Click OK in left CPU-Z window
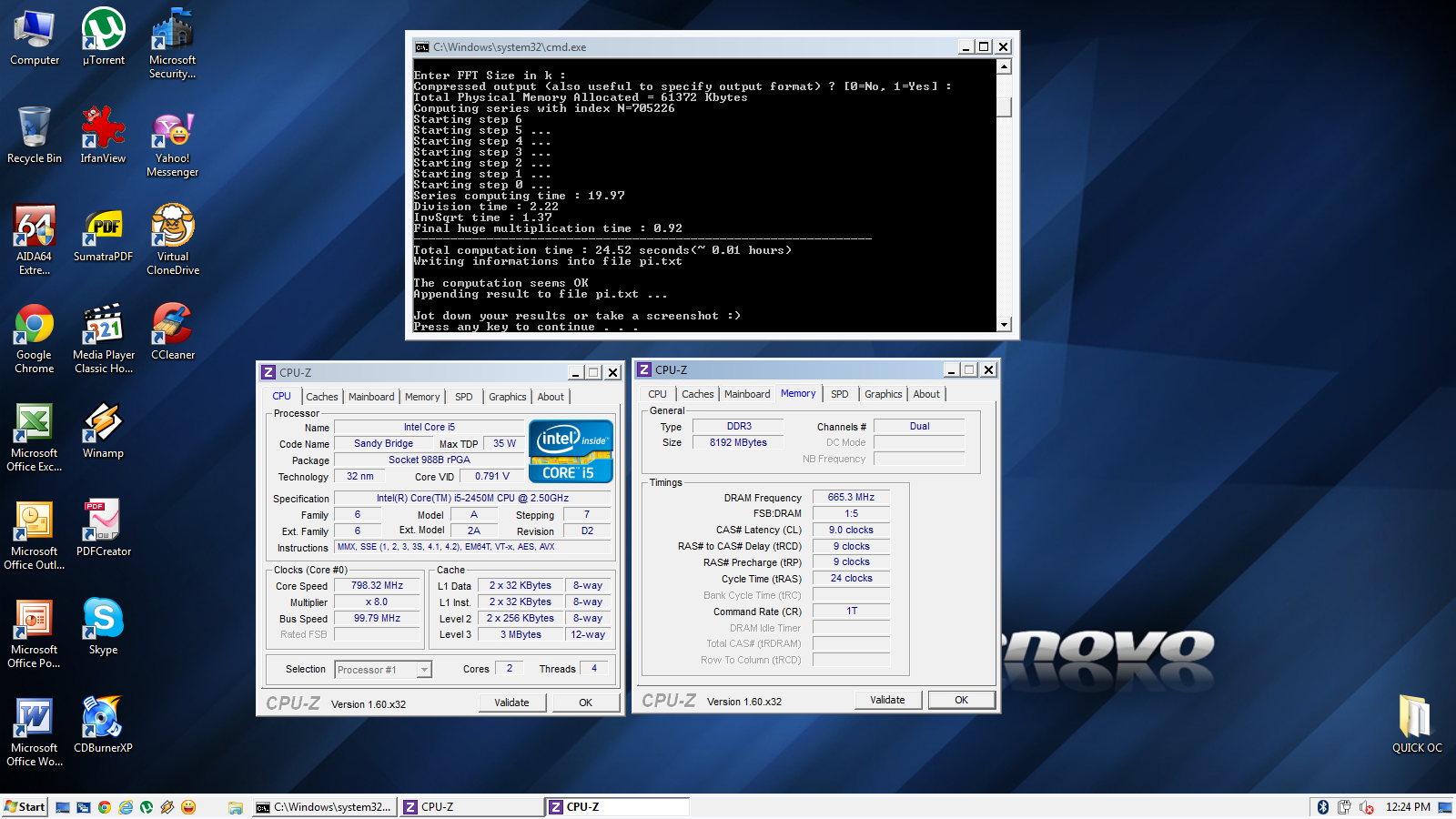Screen dimensions: 1456x819 click(x=585, y=703)
